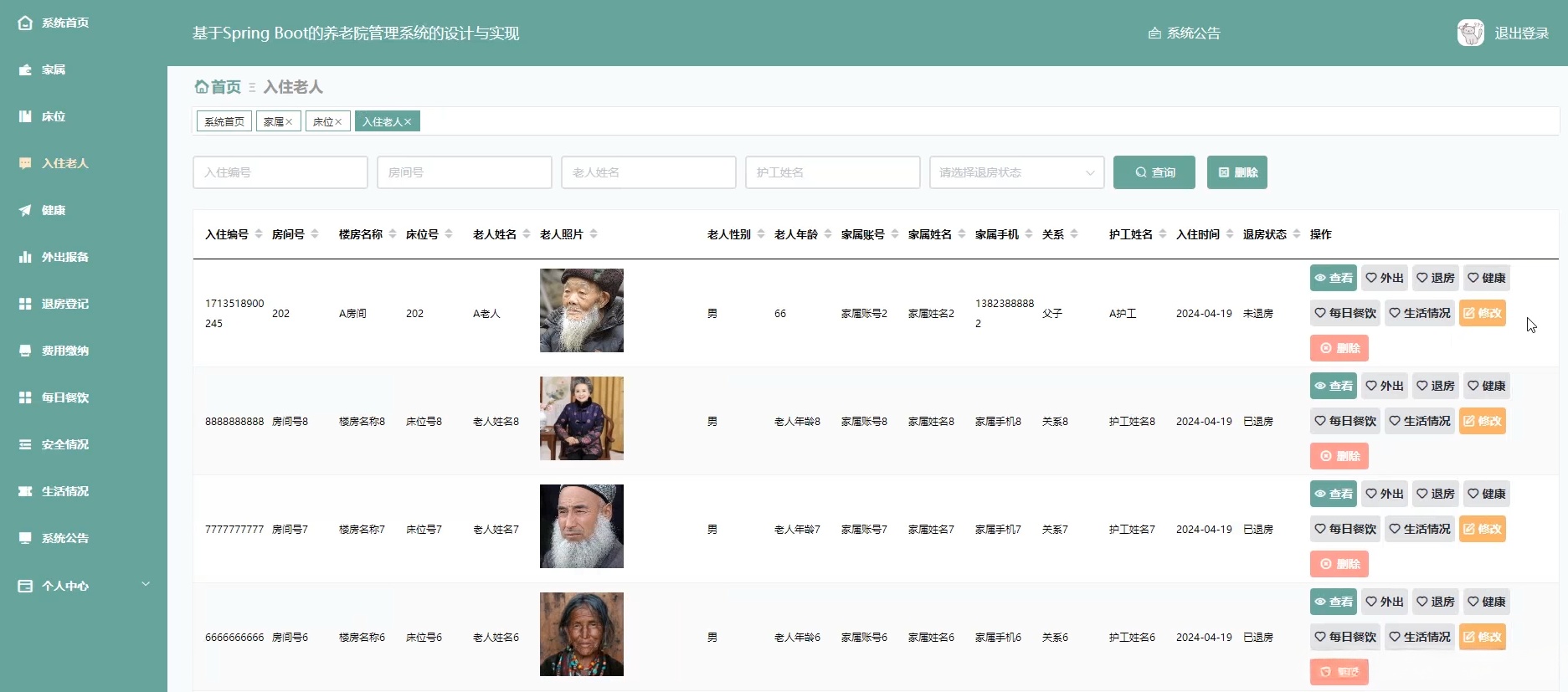1568x692 pixels.
Task: Close the 入住老人 tab
Action: [x=408, y=122]
